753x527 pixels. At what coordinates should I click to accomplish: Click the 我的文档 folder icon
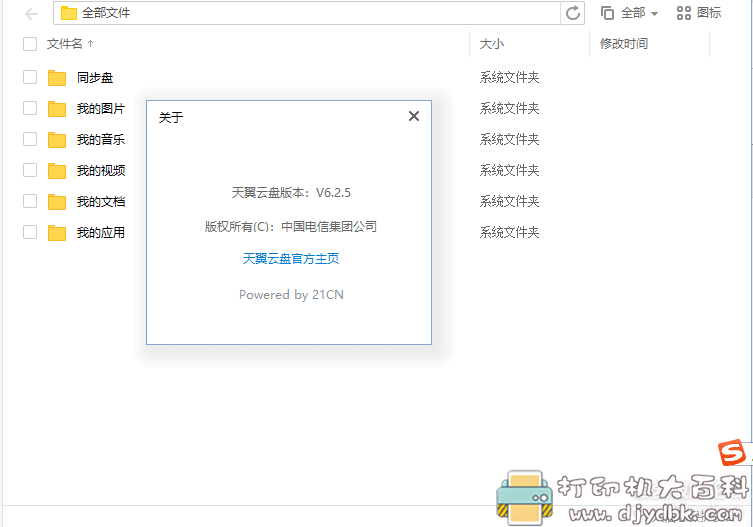coord(57,202)
